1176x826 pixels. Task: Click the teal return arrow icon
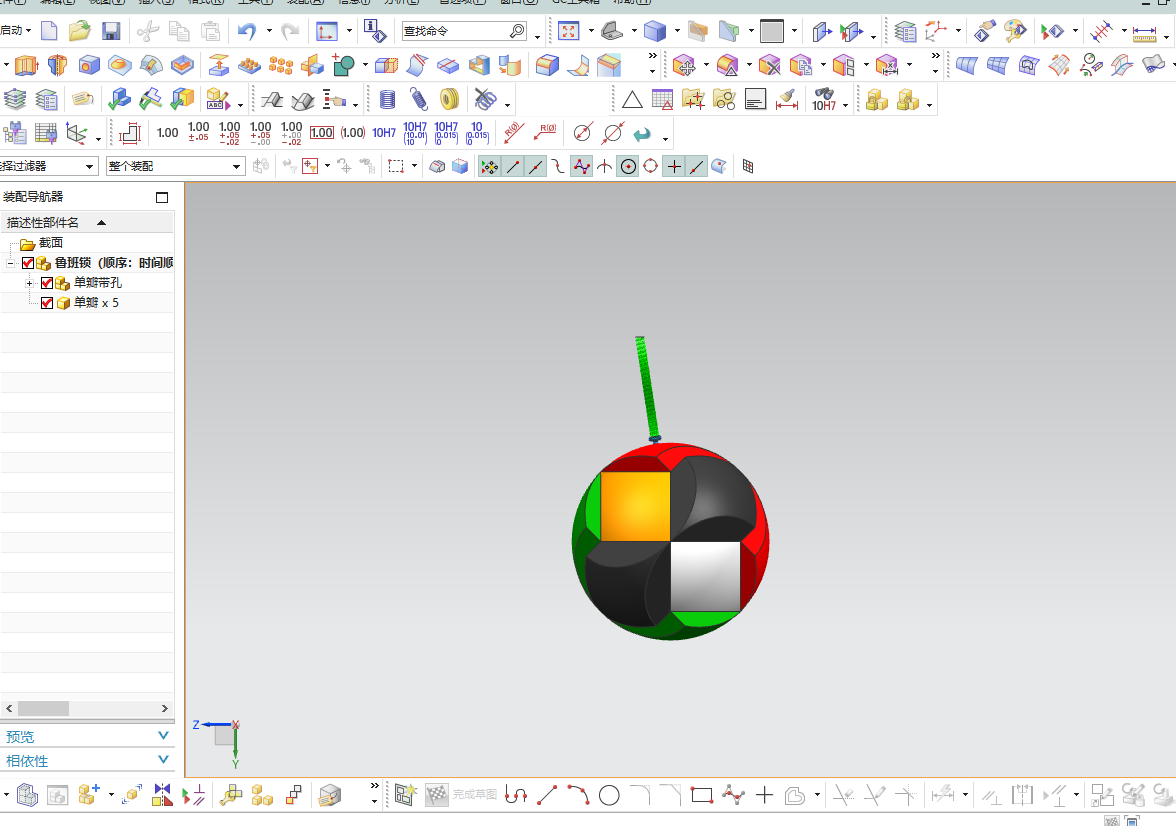coord(642,134)
